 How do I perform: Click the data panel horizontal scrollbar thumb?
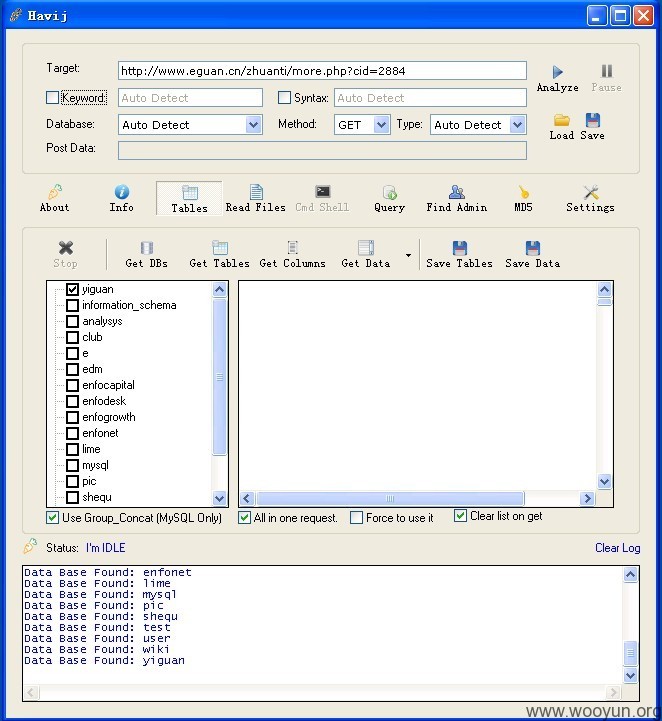[390, 498]
